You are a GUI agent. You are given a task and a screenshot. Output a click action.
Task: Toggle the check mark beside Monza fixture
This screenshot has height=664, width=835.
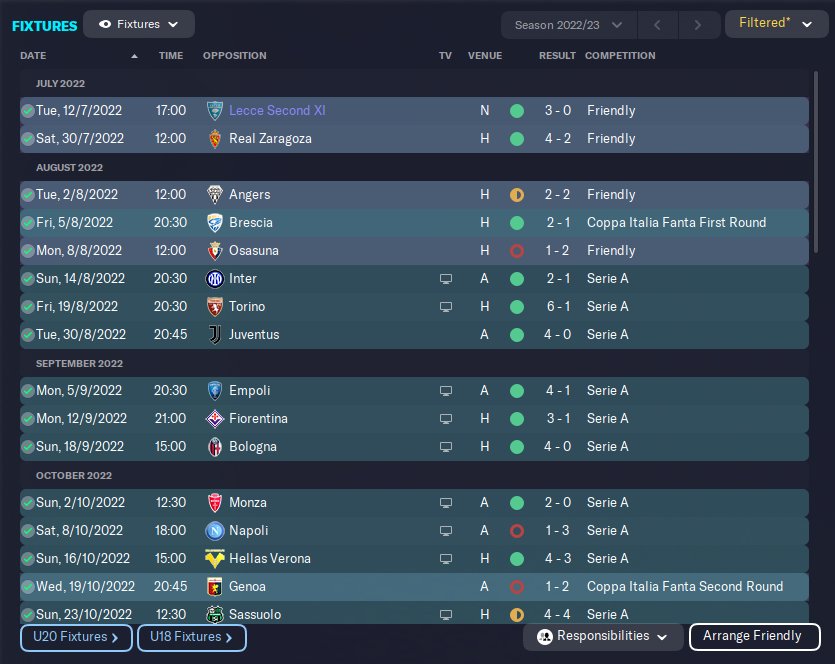click(28, 502)
